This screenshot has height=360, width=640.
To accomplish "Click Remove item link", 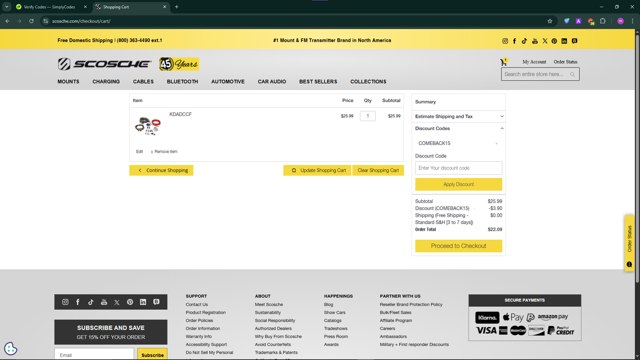I will pyautogui.click(x=164, y=151).
